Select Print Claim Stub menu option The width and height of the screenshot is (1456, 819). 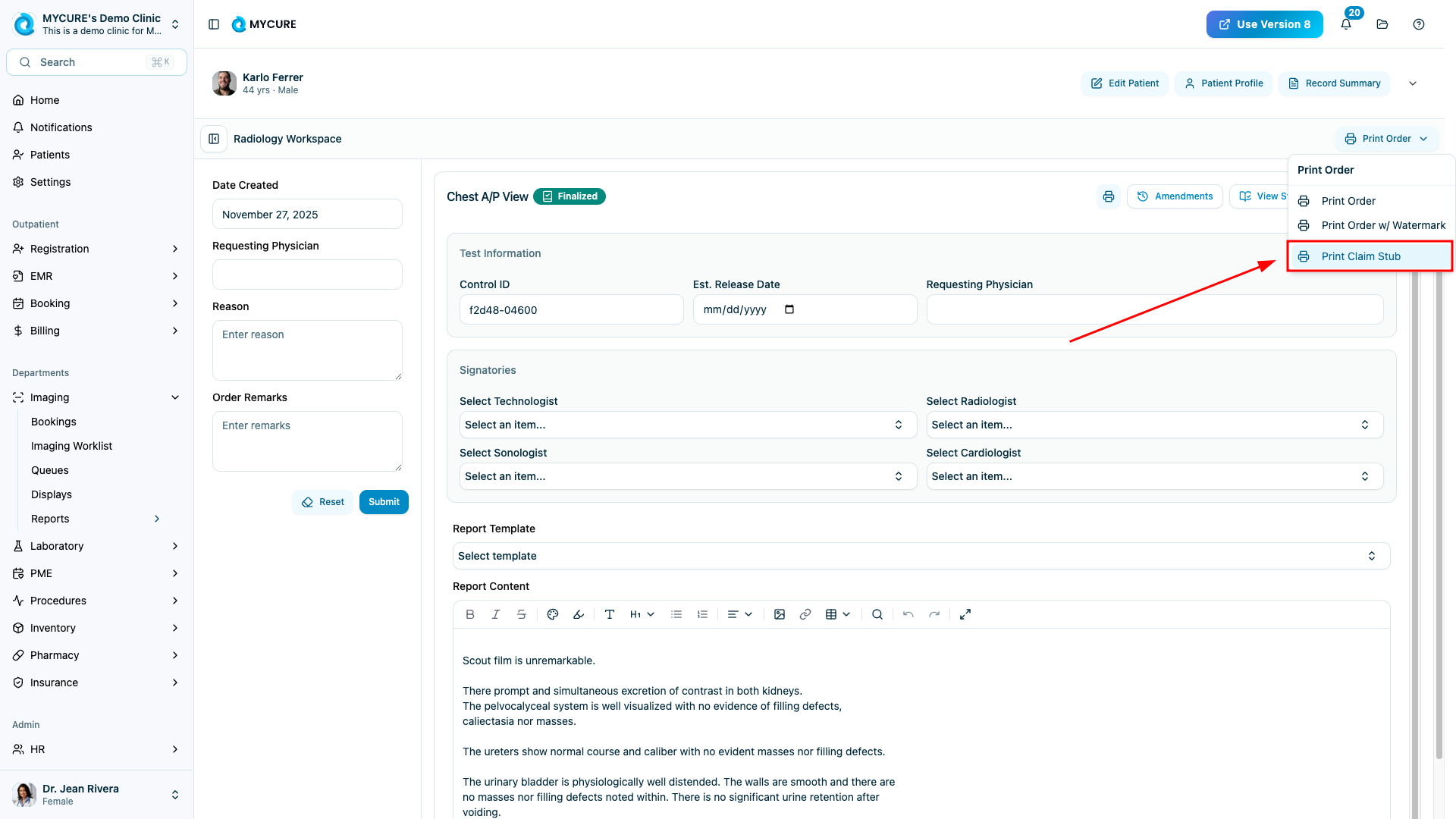(1360, 256)
